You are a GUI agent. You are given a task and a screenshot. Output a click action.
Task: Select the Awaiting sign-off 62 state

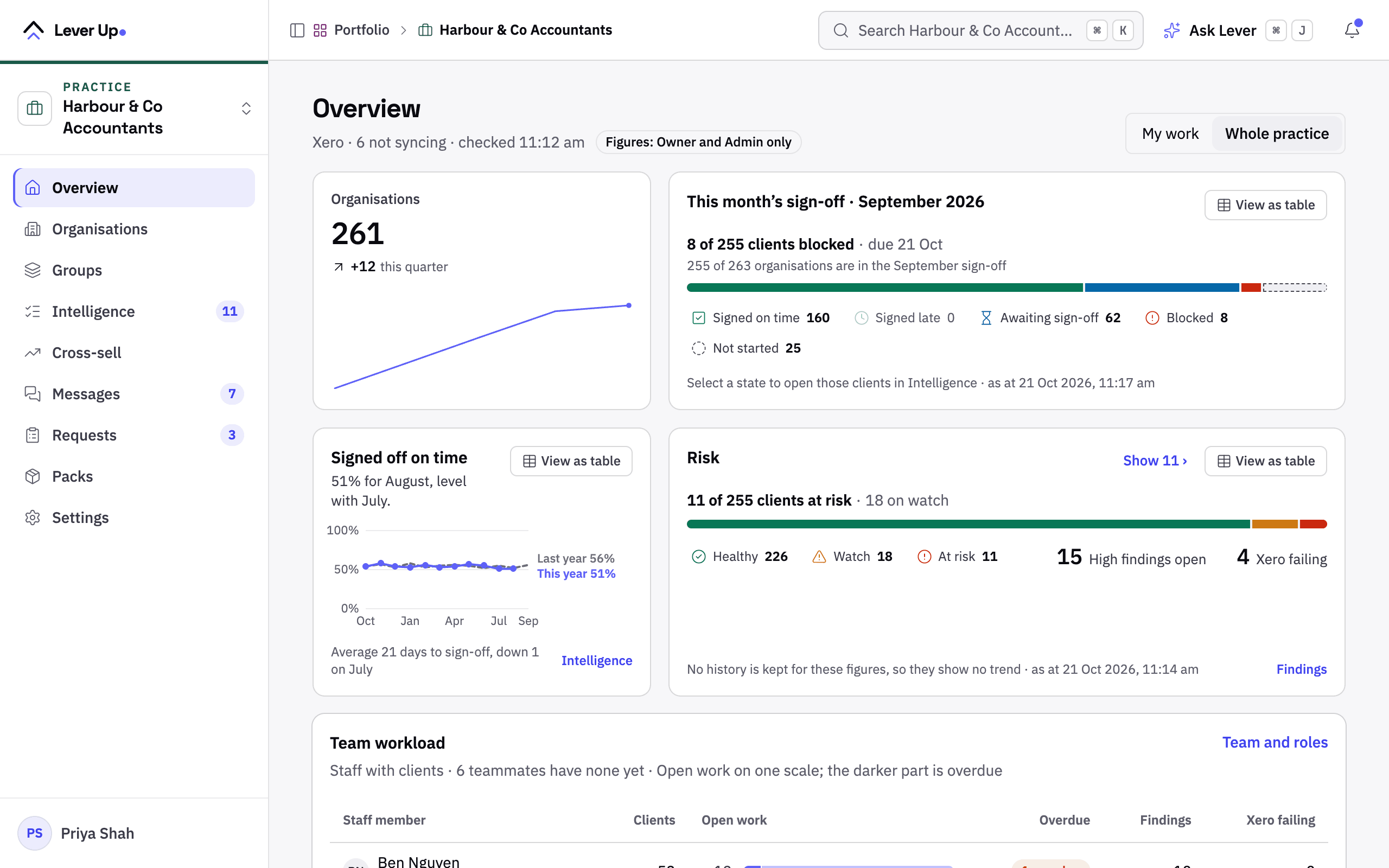[1050, 318]
